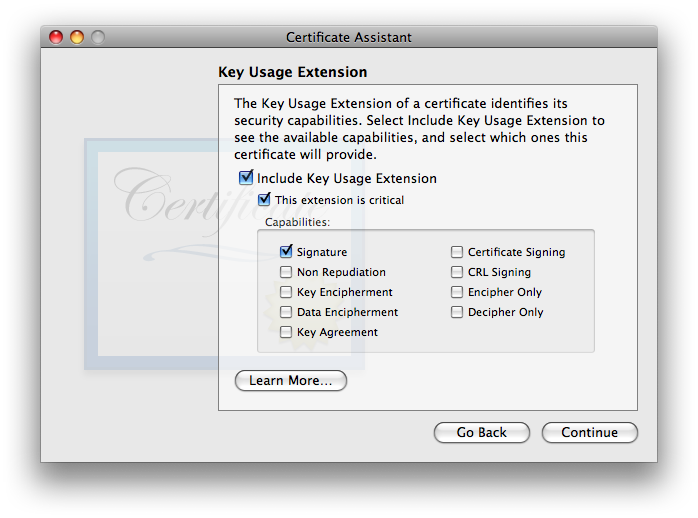698x518 pixels.
Task: Click Continue to proceed
Action: pyautogui.click(x=589, y=433)
